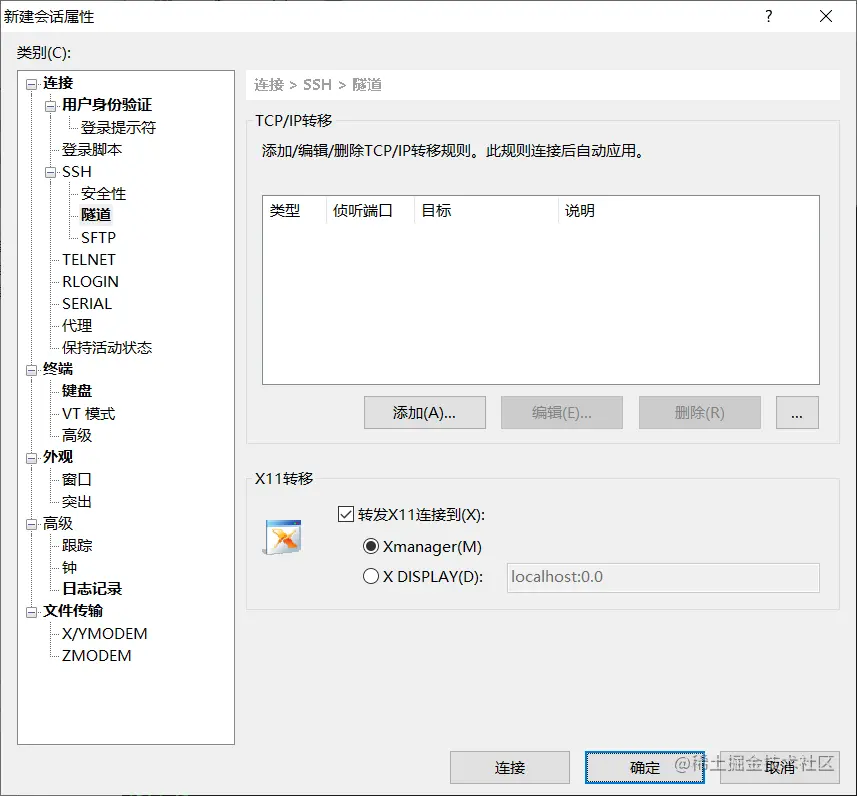The width and height of the screenshot is (857, 796).
Task: Collapse the 终端 tree branch
Action: [30, 368]
